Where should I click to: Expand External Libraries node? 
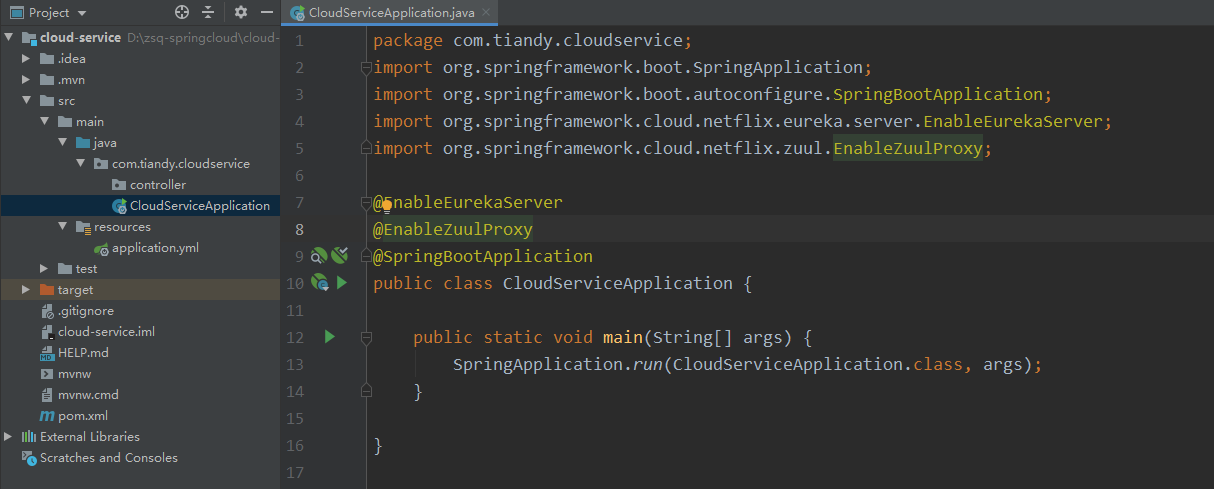[x=10, y=437]
